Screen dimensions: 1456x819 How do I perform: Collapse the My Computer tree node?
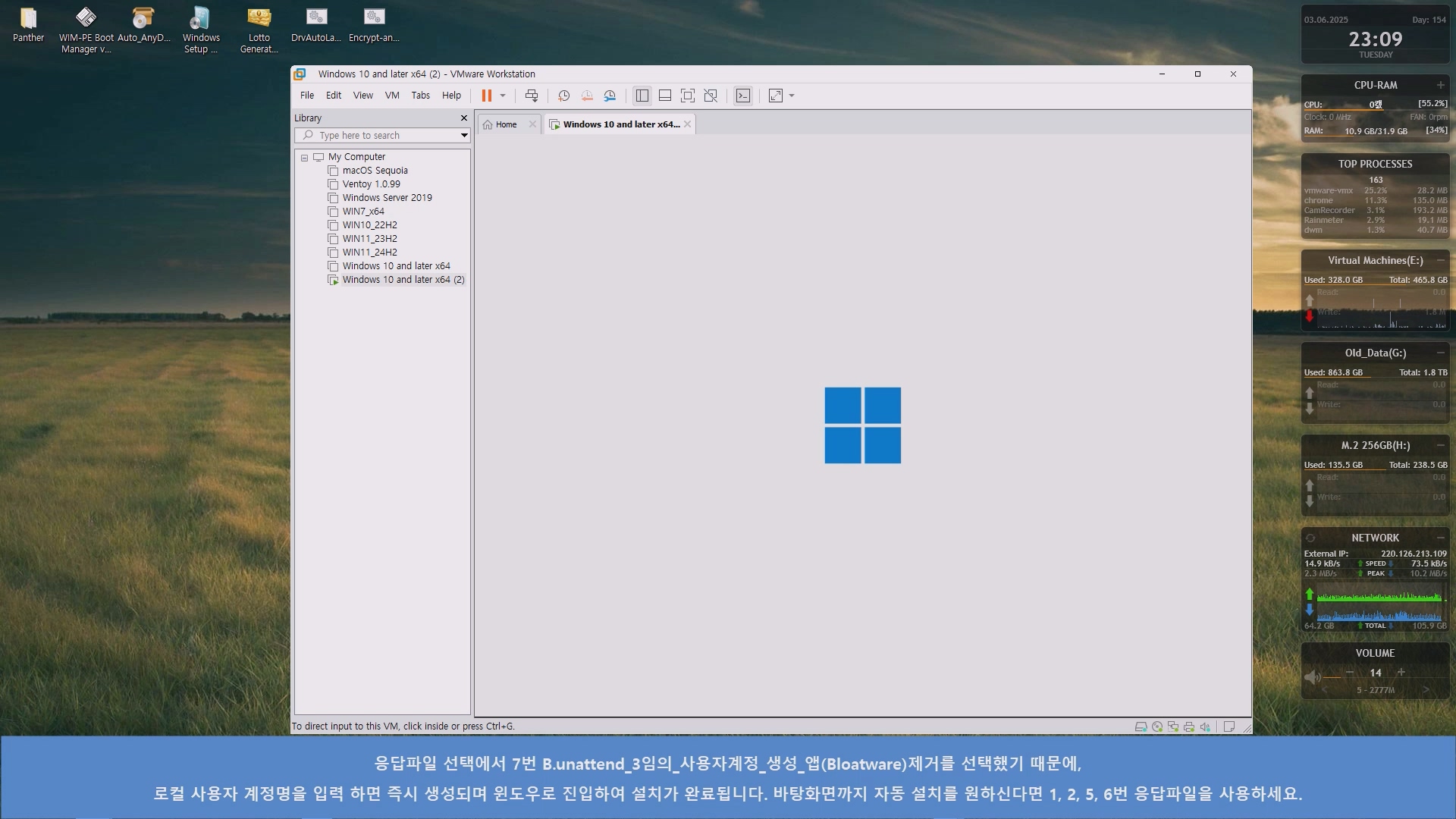(x=304, y=158)
